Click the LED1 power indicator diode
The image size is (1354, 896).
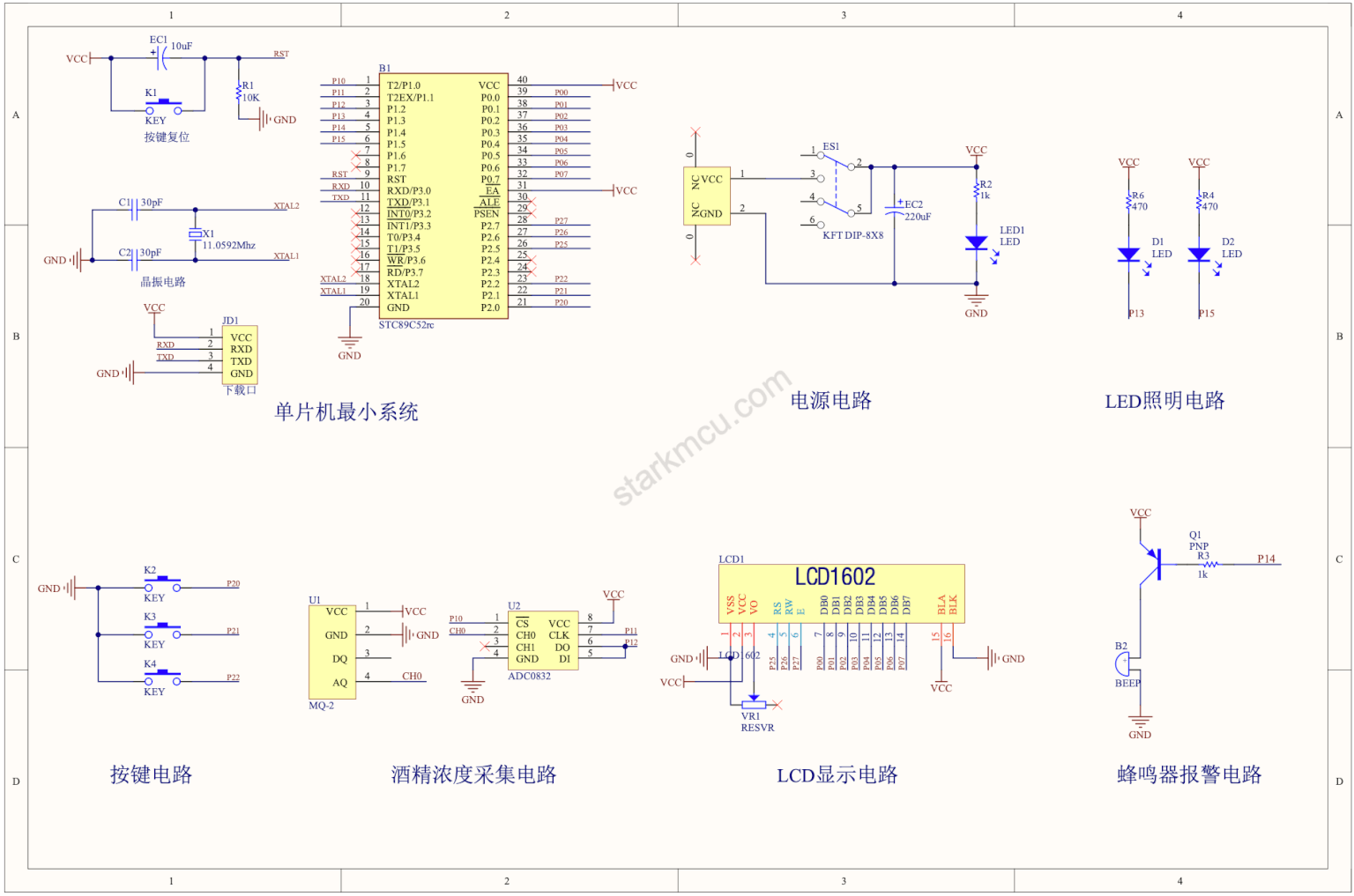click(x=977, y=243)
